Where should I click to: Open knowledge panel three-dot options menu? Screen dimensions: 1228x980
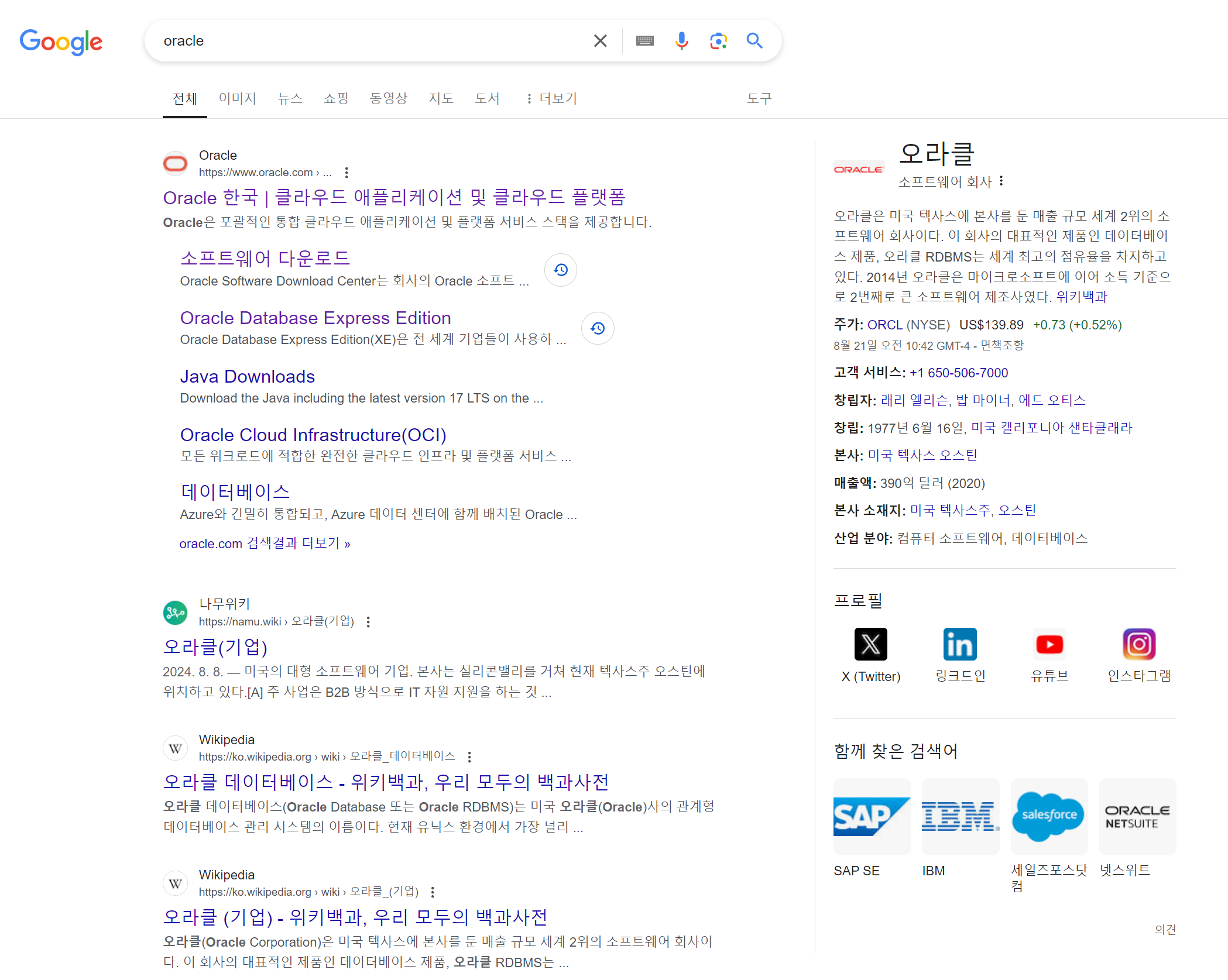tap(1001, 181)
